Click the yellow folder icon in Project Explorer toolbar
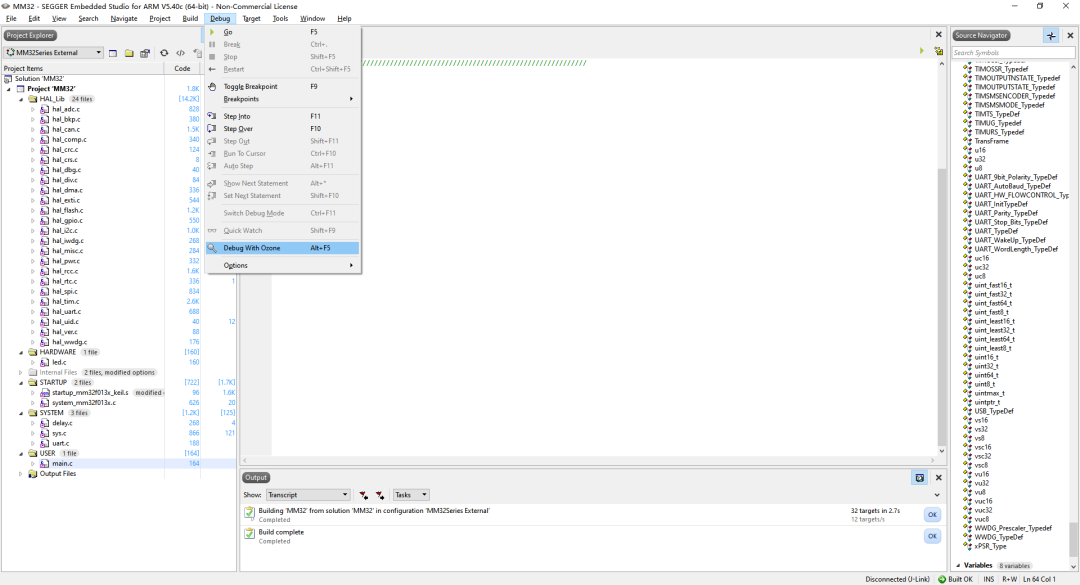 pyautogui.click(x=129, y=53)
